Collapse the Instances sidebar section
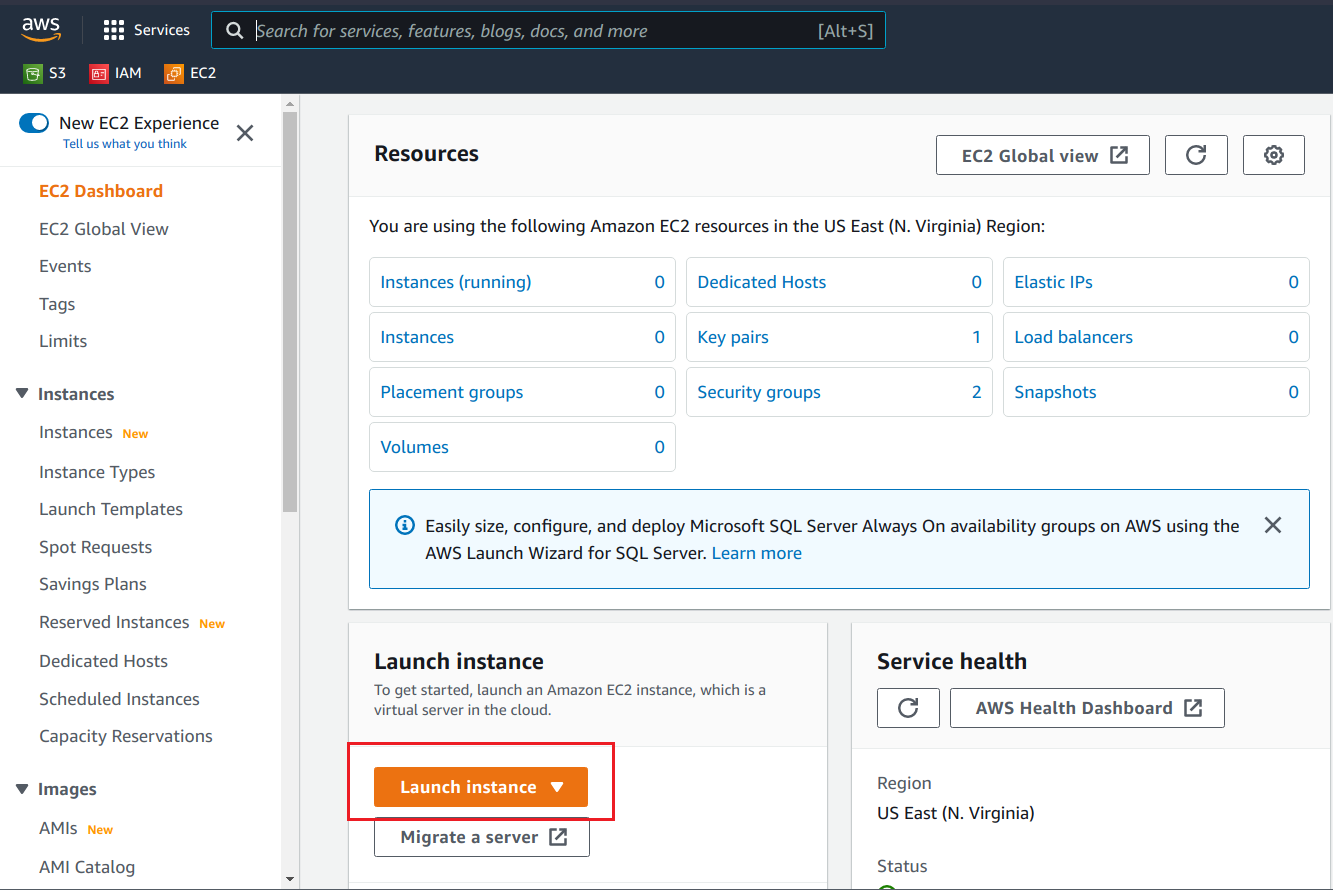The height and width of the screenshot is (890, 1333). pyautogui.click(x=23, y=393)
